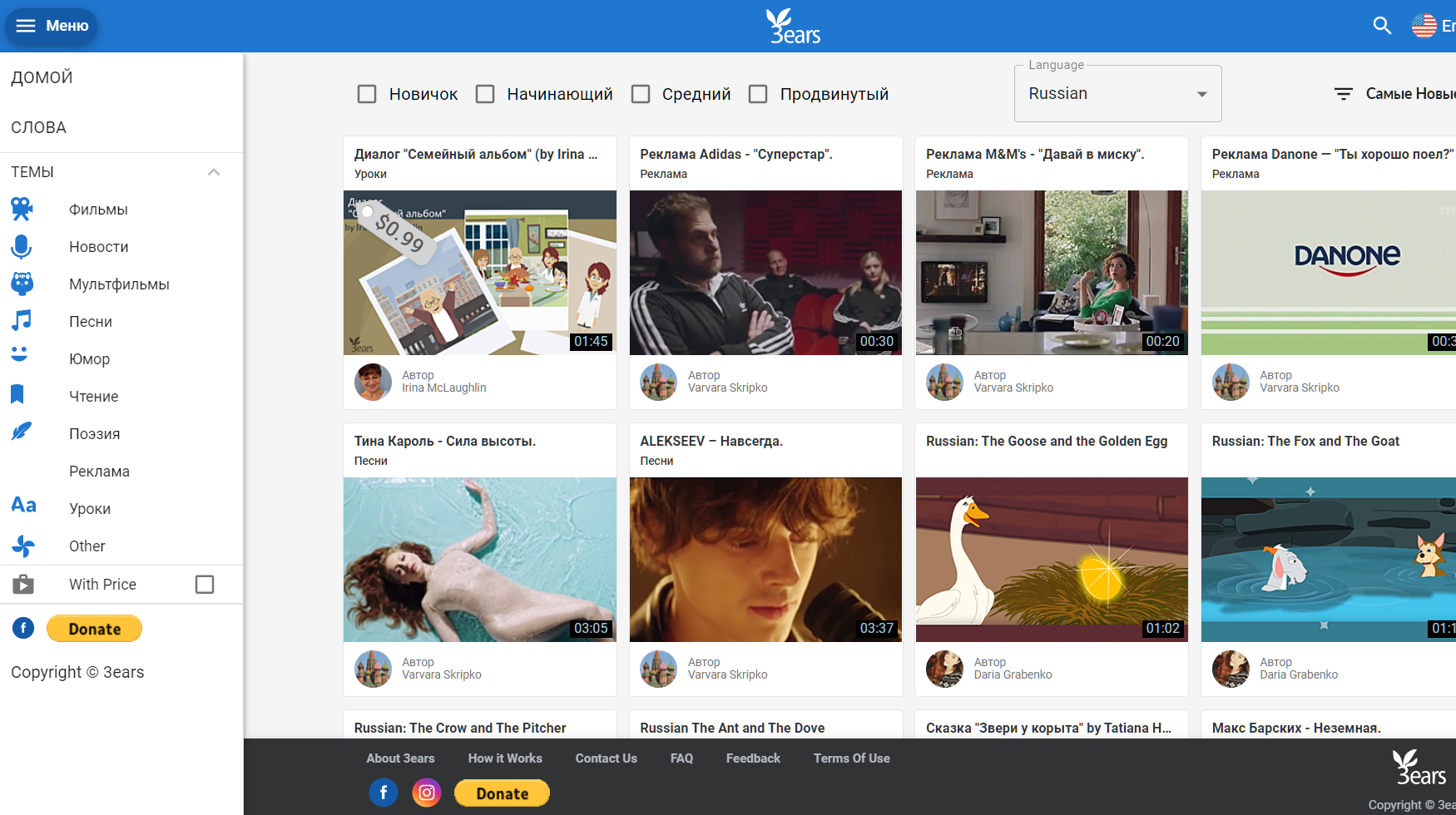The width and height of the screenshot is (1456, 815).
Task: Open the Language dropdown showing Russian
Action: (x=1117, y=94)
